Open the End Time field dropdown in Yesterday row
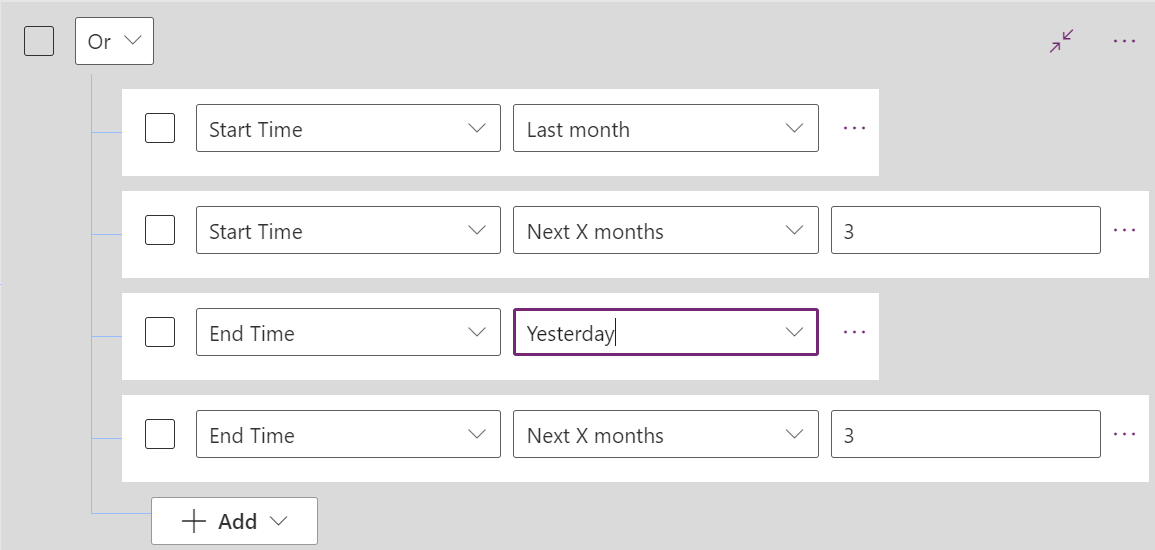The width and height of the screenshot is (1155, 550). click(x=348, y=332)
